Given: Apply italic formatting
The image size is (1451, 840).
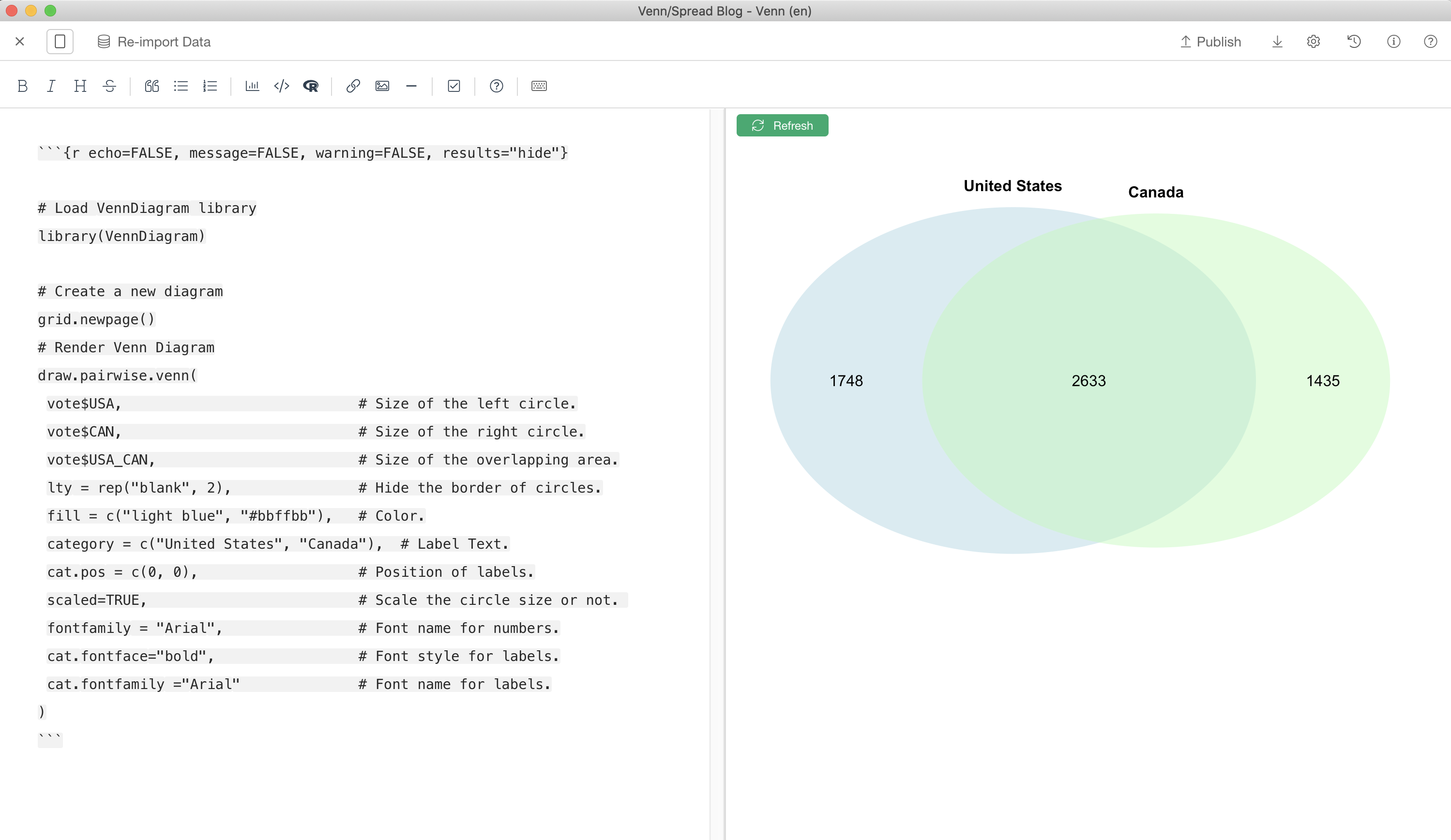Looking at the screenshot, I should tap(51, 86).
